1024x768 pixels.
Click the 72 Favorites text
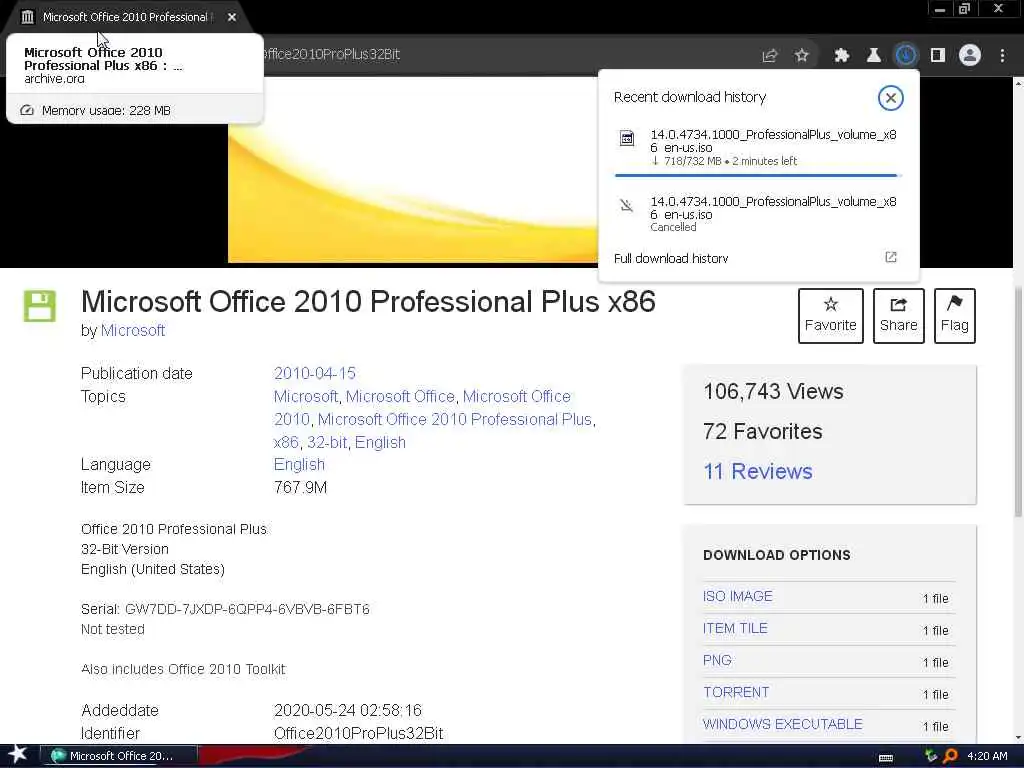(x=763, y=431)
